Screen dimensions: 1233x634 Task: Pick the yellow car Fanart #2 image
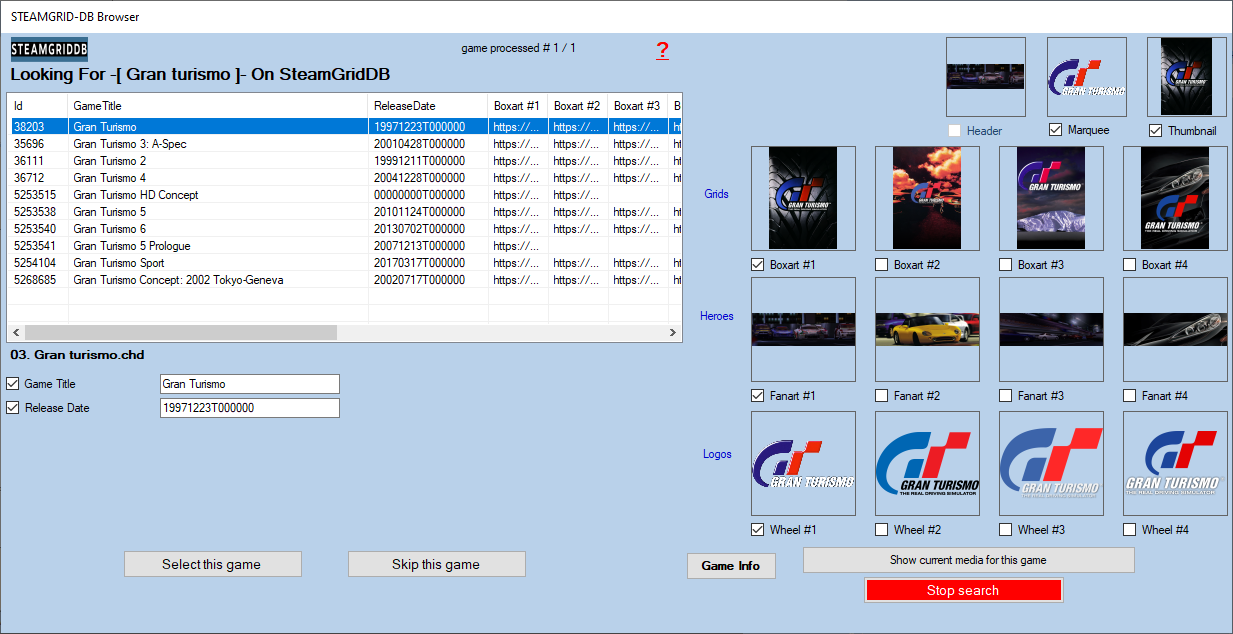(x=927, y=329)
